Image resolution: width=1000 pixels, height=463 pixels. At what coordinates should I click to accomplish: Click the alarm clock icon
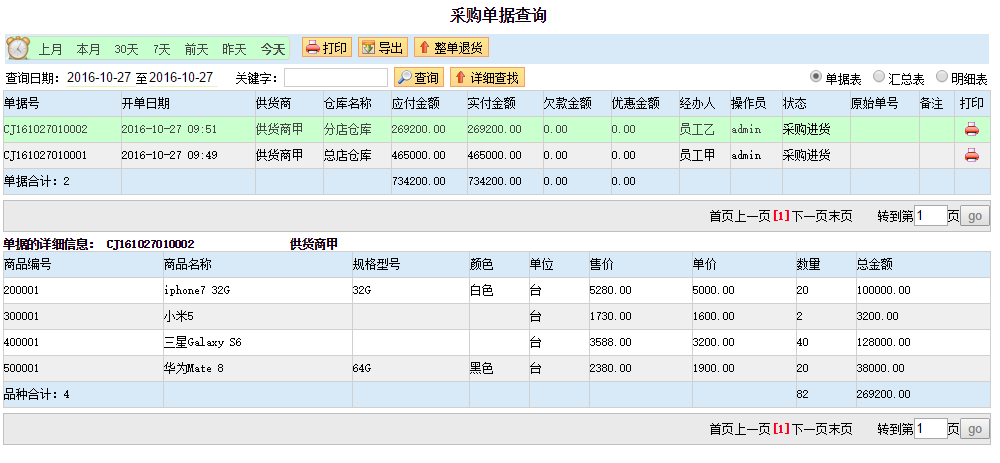(18, 48)
